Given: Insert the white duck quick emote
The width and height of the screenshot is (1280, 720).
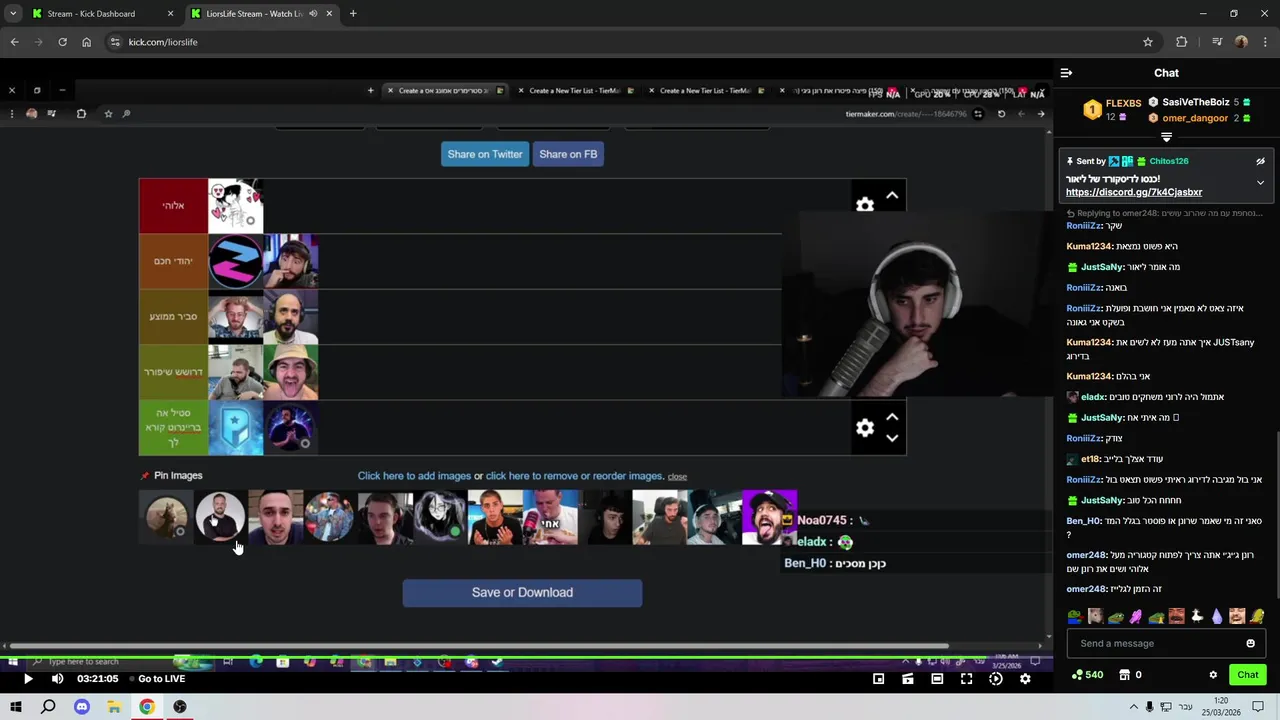Looking at the screenshot, I should (x=1196, y=616).
